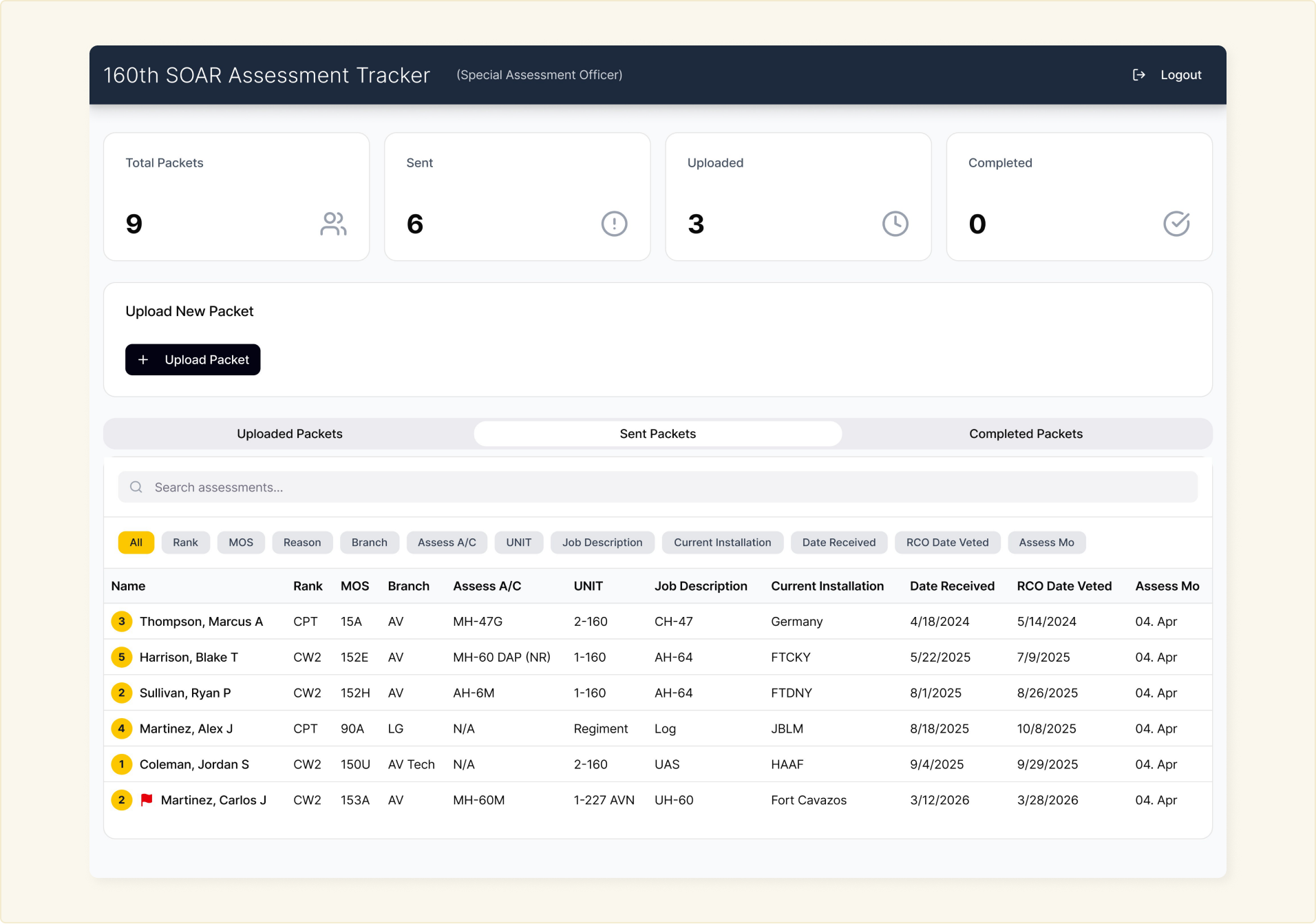This screenshot has height=924, width=1316.
Task: Open the Thompson, Marcus A row
Action: [658, 622]
